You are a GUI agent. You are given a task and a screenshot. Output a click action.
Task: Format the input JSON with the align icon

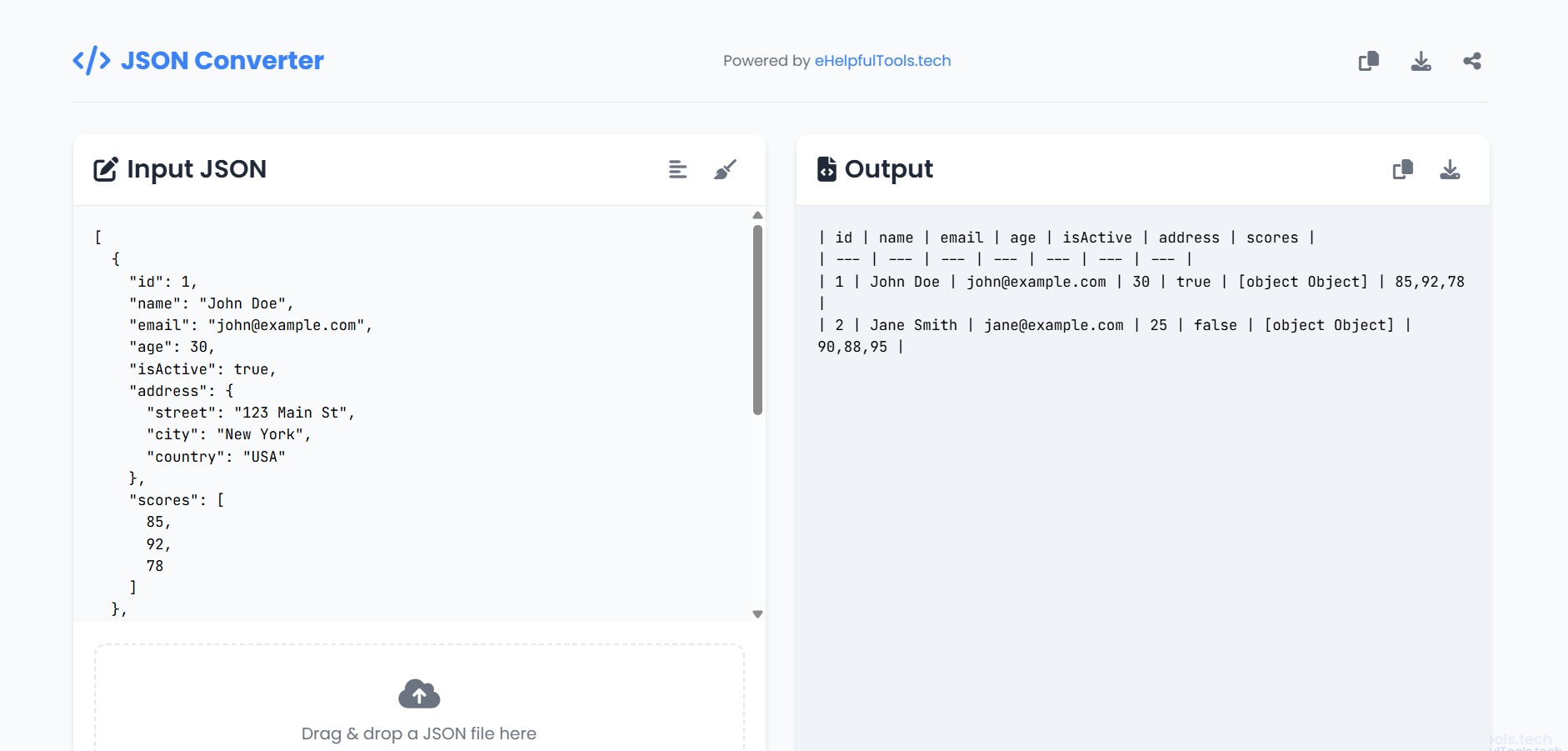[x=677, y=170]
